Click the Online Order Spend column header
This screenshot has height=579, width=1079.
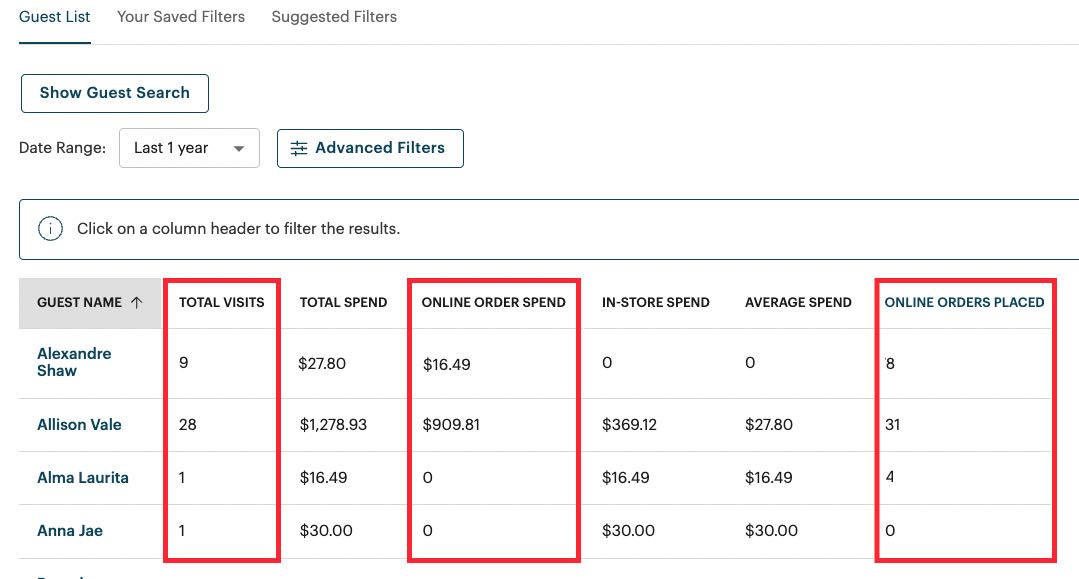[492, 301]
